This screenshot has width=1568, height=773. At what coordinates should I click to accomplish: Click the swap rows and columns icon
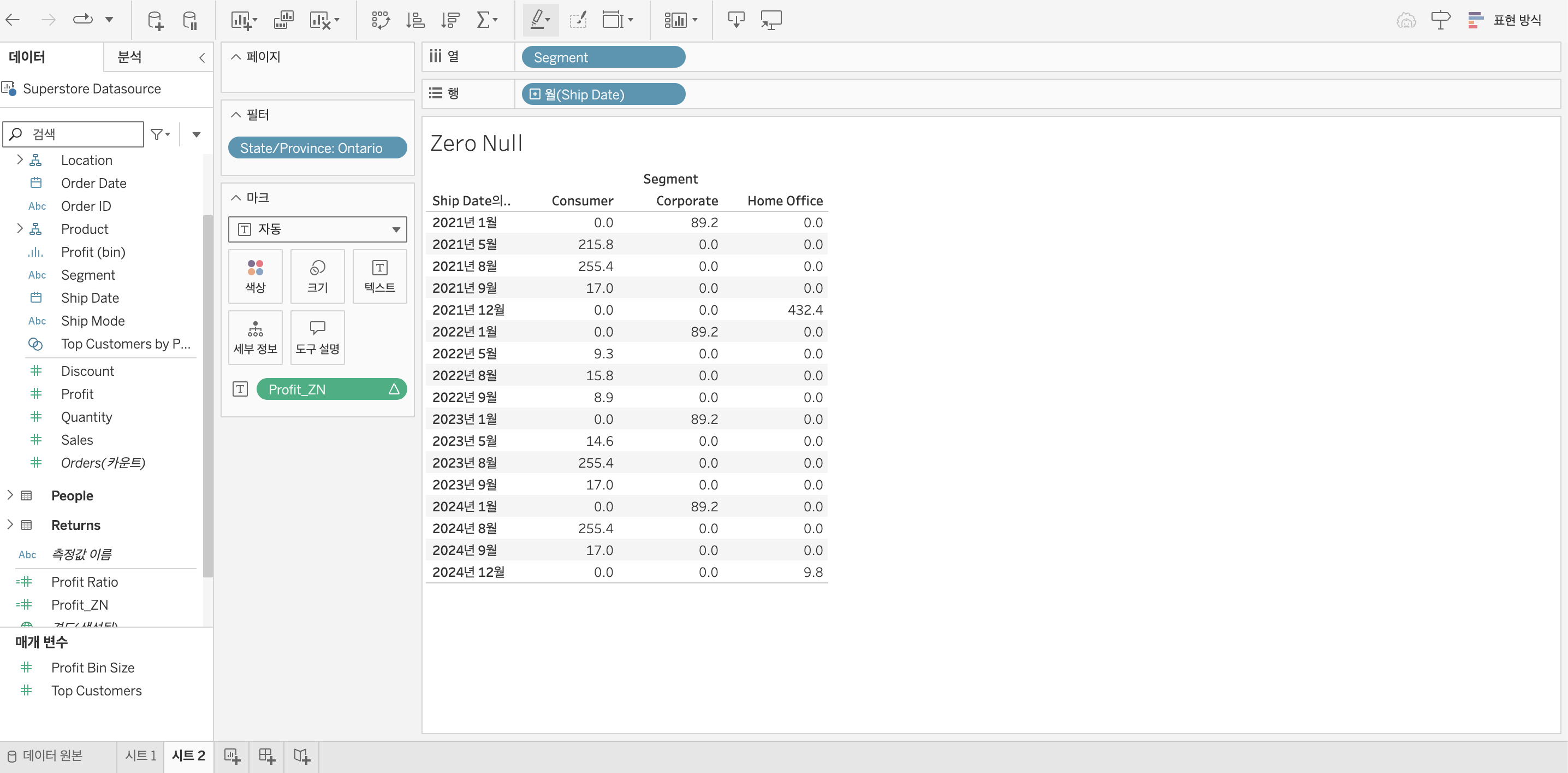pyautogui.click(x=381, y=20)
